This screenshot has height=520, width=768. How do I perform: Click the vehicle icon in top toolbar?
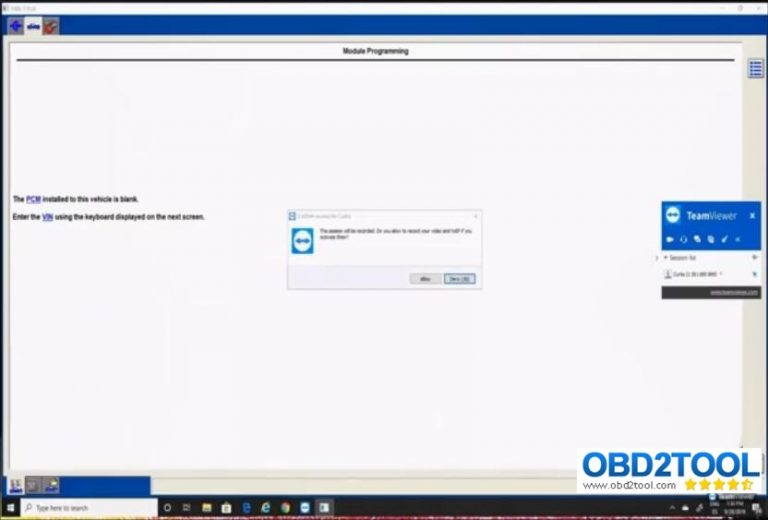33,27
